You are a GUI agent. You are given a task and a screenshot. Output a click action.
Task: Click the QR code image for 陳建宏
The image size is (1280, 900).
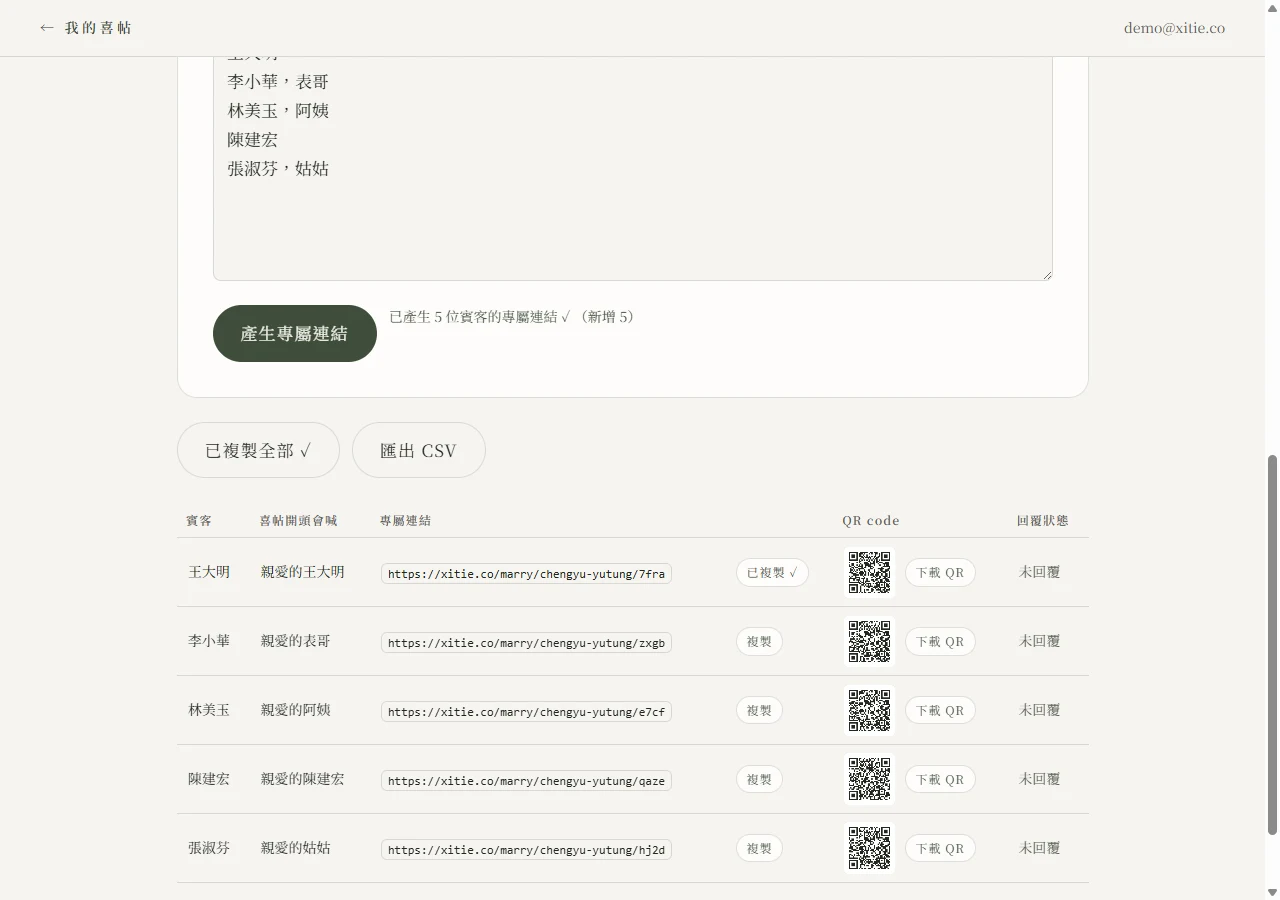pos(869,779)
